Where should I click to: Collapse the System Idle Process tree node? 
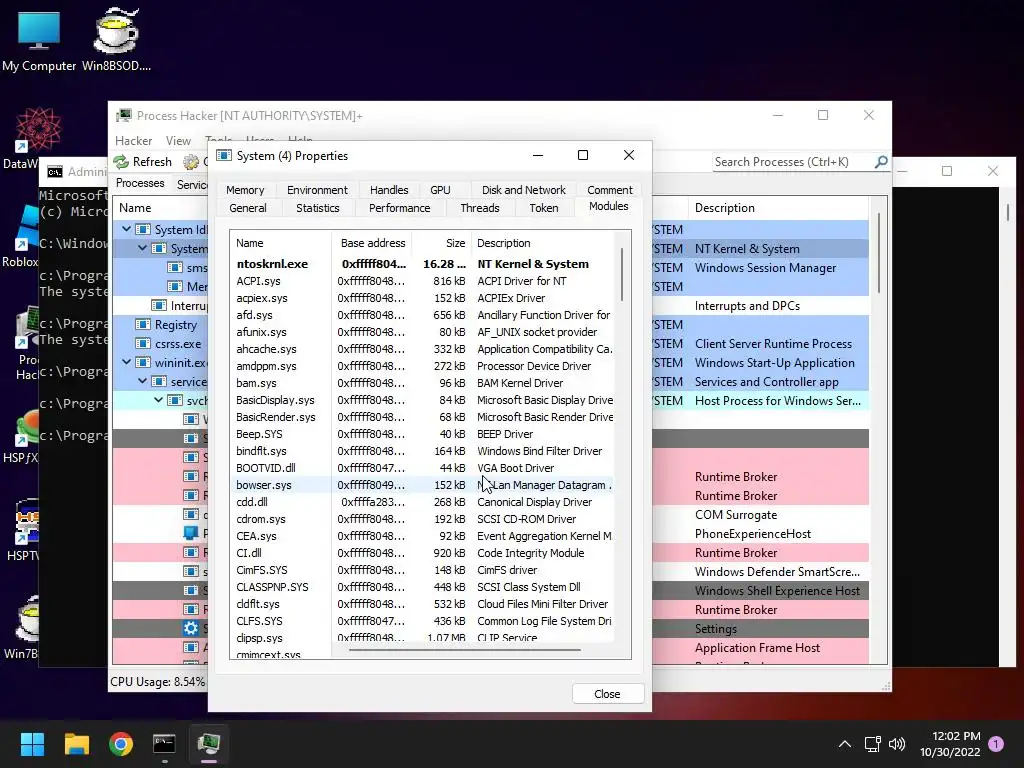pos(127,229)
